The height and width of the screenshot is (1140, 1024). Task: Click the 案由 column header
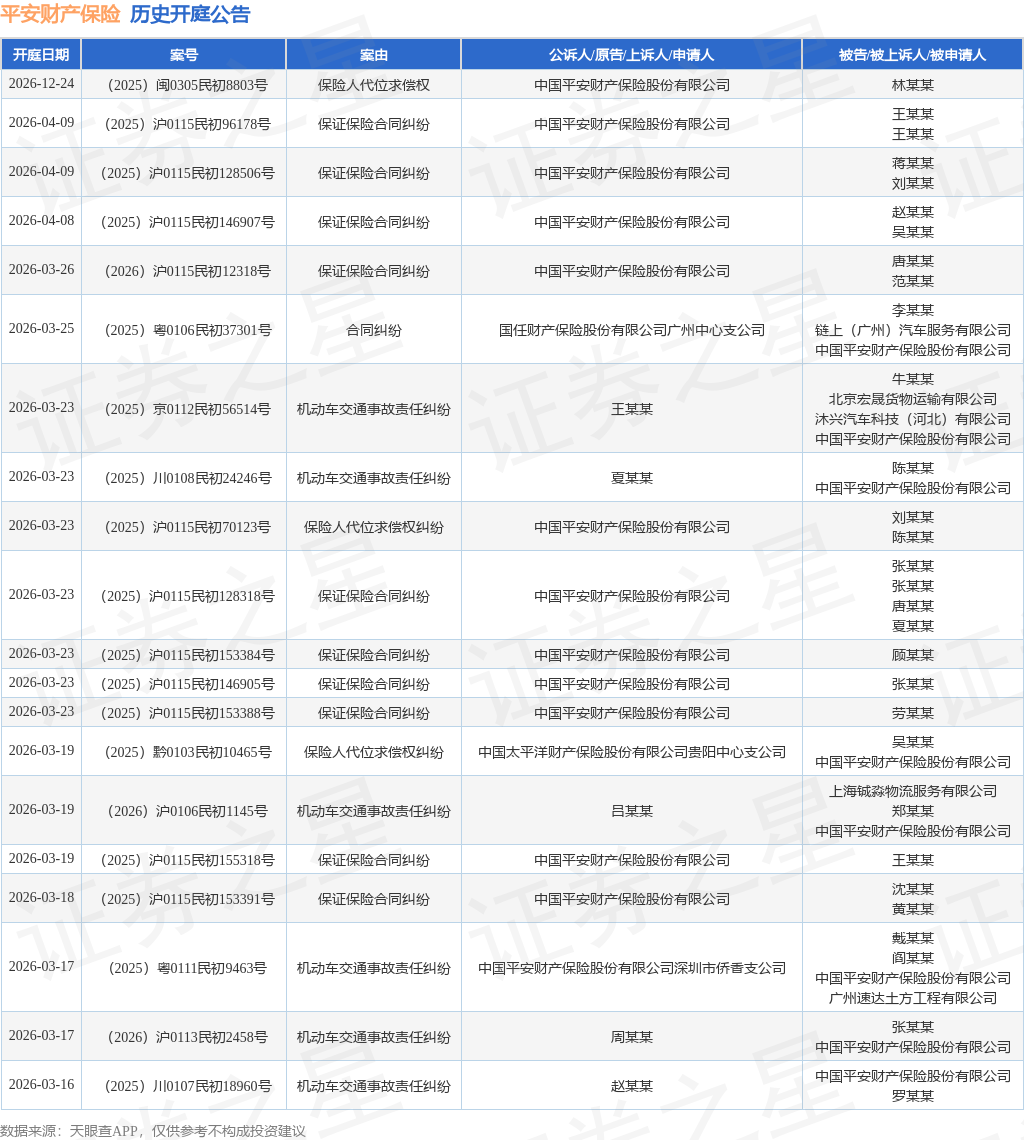(x=374, y=55)
